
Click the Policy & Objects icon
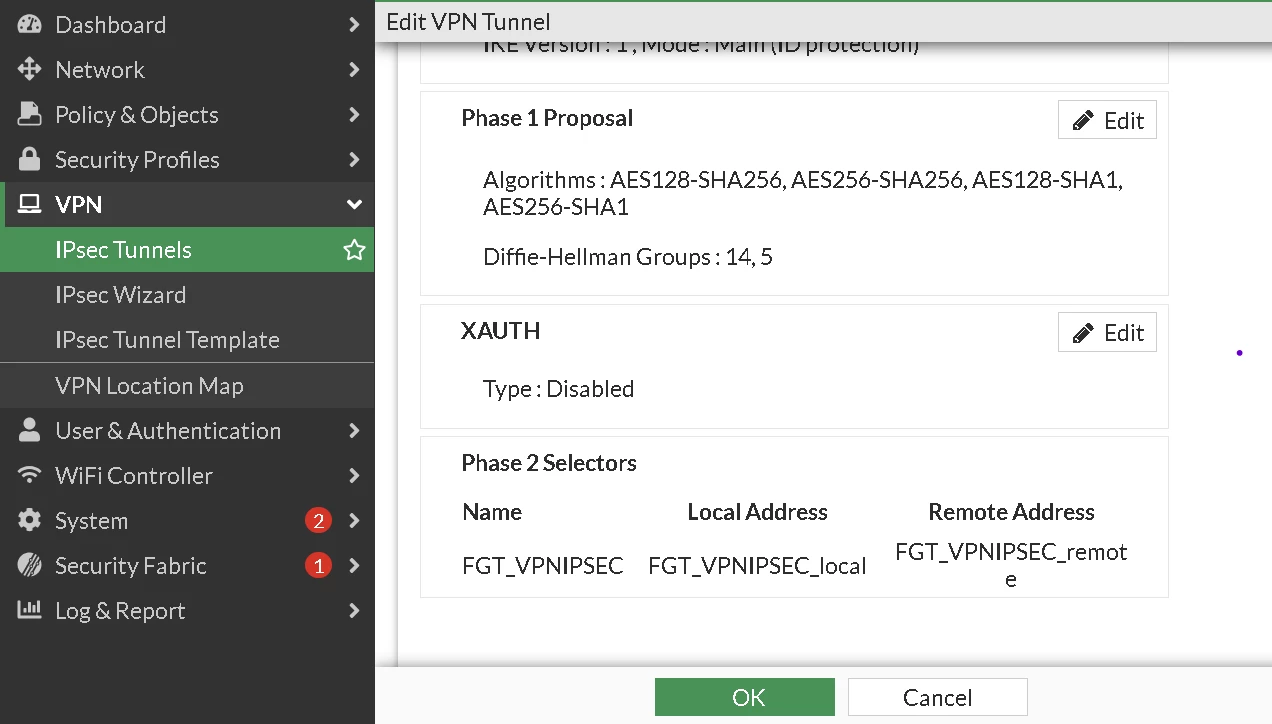[x=30, y=115]
